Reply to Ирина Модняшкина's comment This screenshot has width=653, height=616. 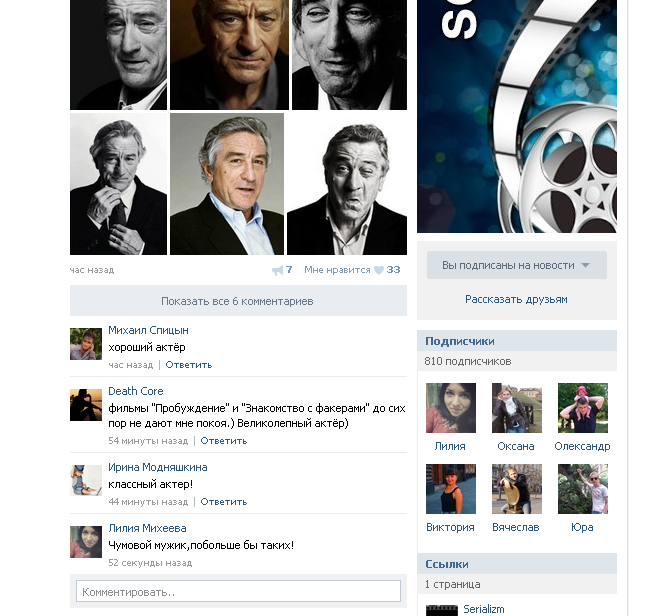pyautogui.click(x=224, y=502)
